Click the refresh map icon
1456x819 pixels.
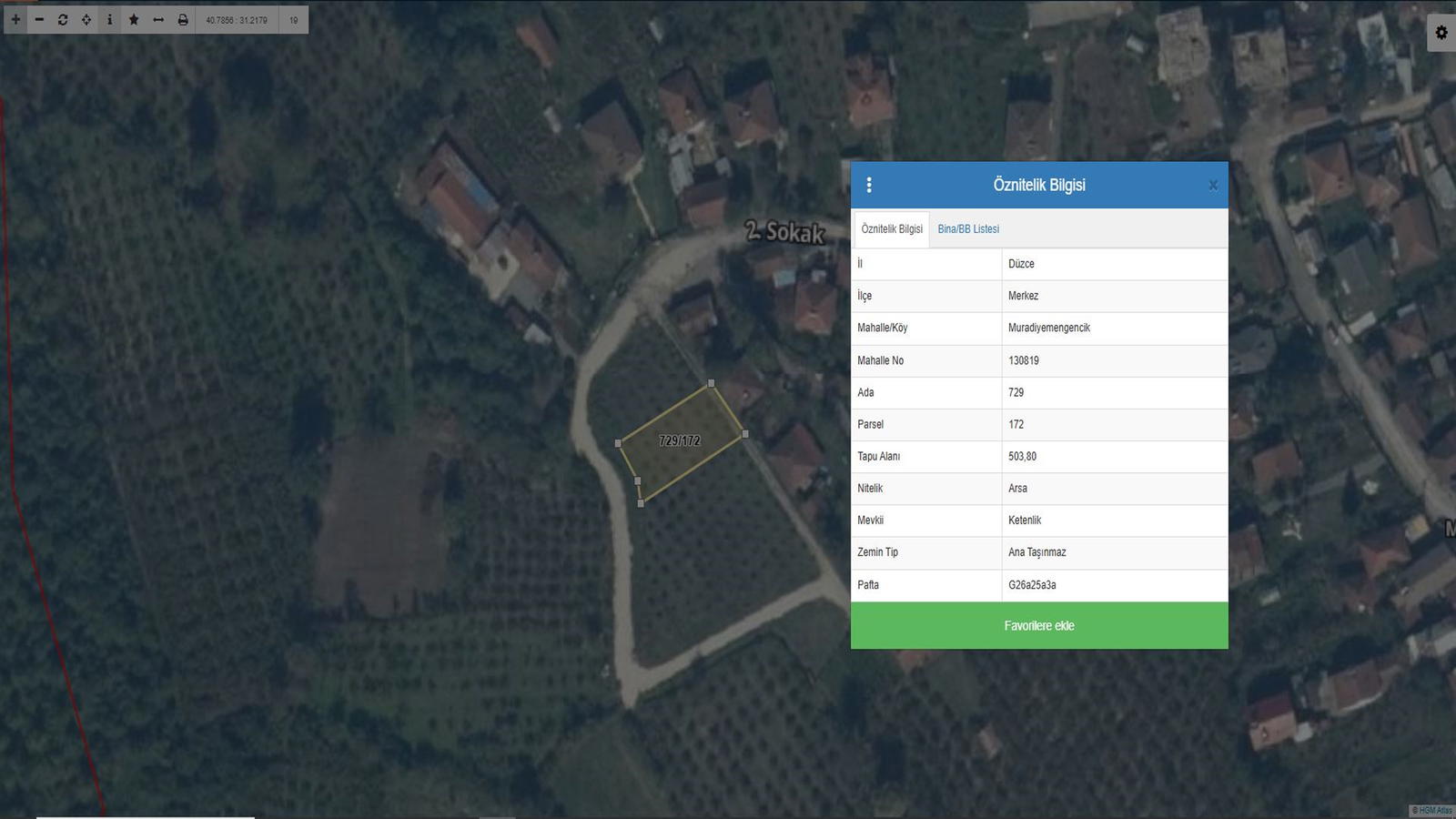pos(63,19)
